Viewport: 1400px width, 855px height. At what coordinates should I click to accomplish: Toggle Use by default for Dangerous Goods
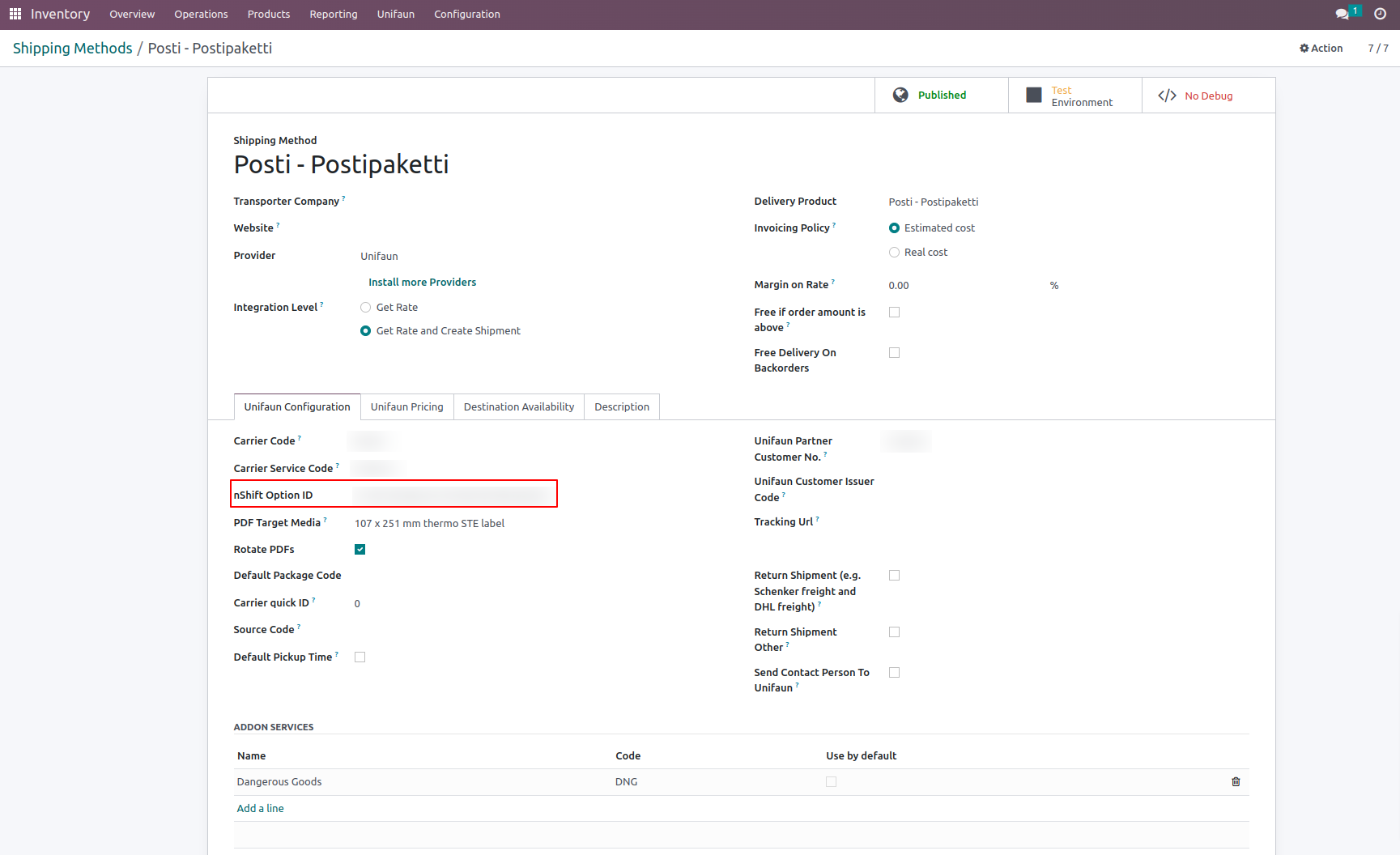[831, 782]
